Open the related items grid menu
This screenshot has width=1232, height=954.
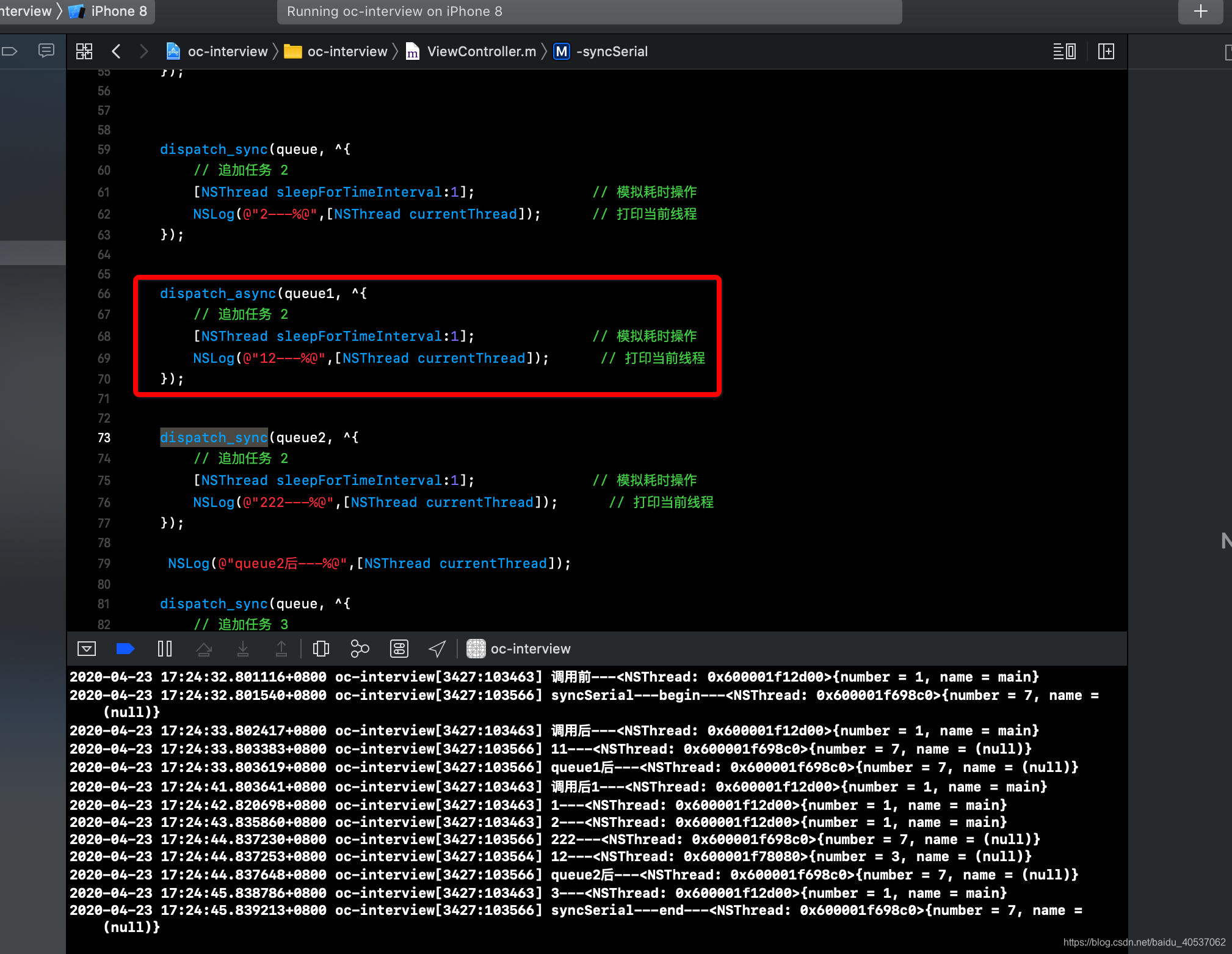[84, 51]
